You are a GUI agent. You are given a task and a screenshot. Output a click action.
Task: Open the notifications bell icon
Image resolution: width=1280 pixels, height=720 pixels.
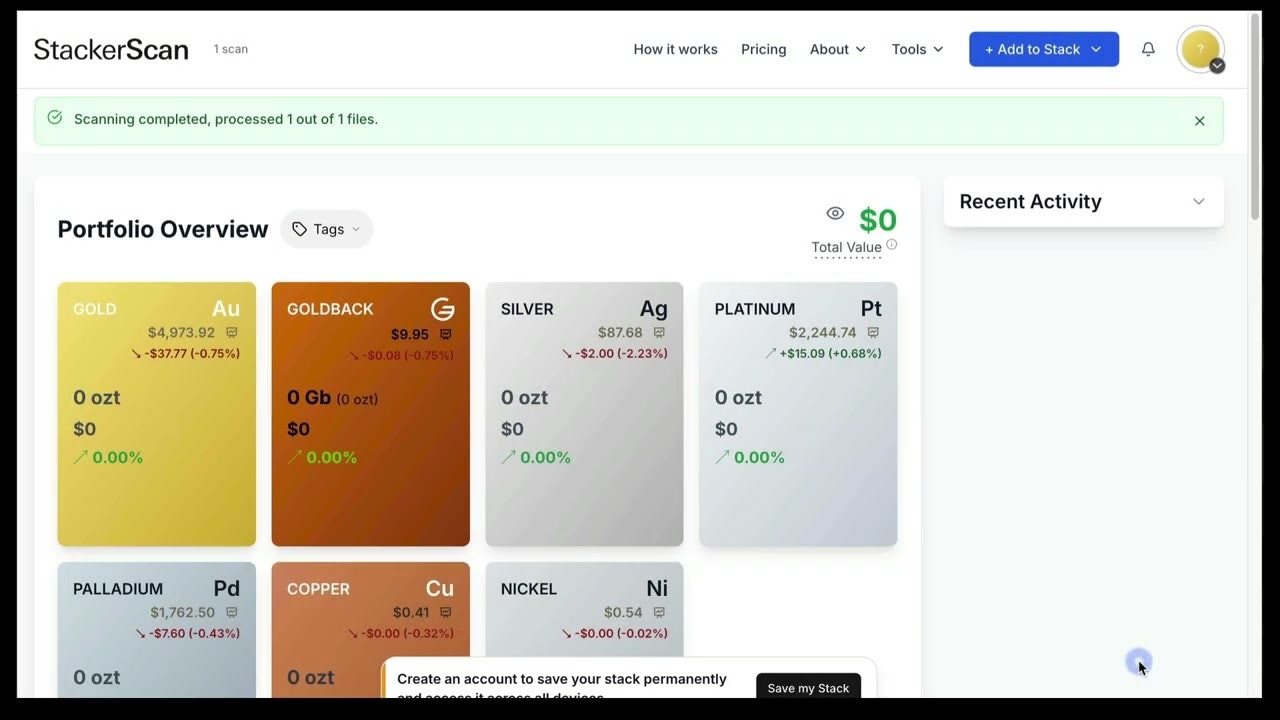coord(1148,49)
